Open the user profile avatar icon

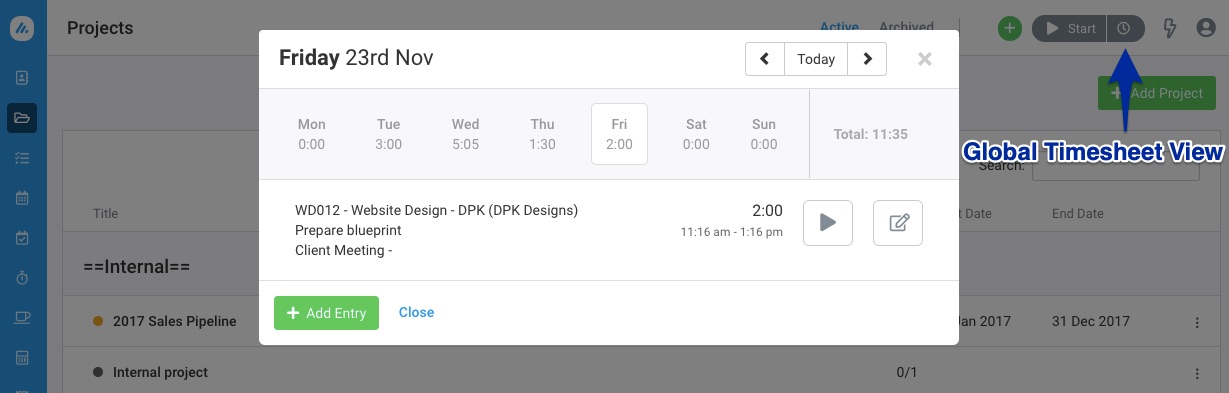click(x=1206, y=29)
